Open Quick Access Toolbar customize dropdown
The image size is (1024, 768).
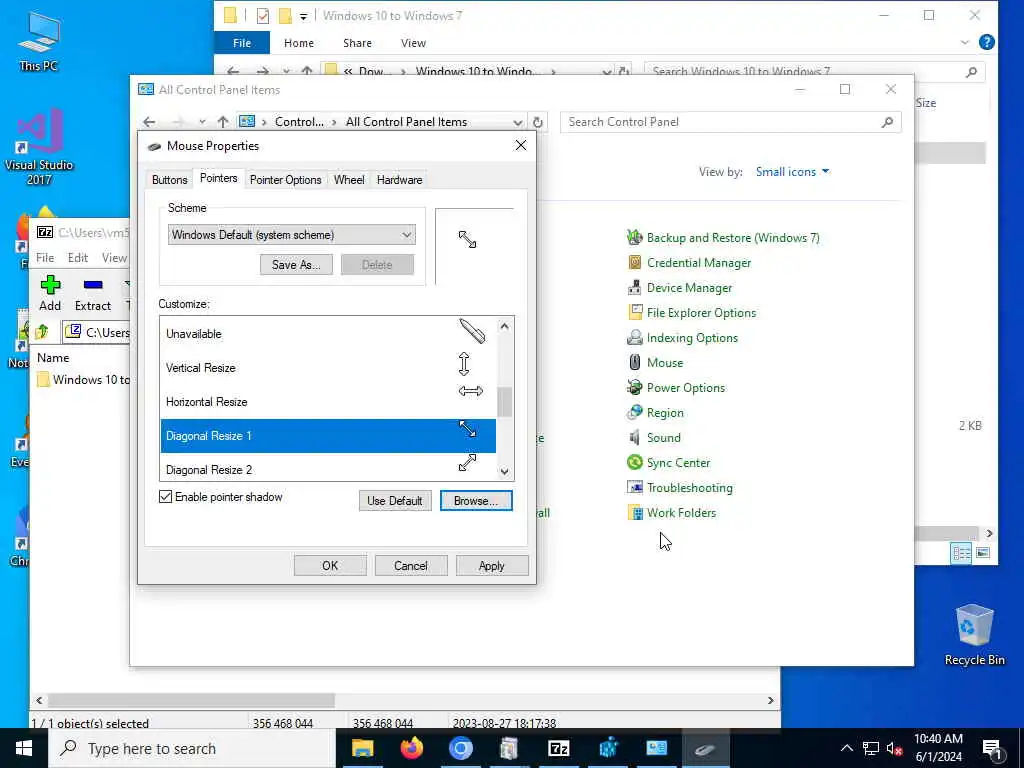[x=304, y=16]
